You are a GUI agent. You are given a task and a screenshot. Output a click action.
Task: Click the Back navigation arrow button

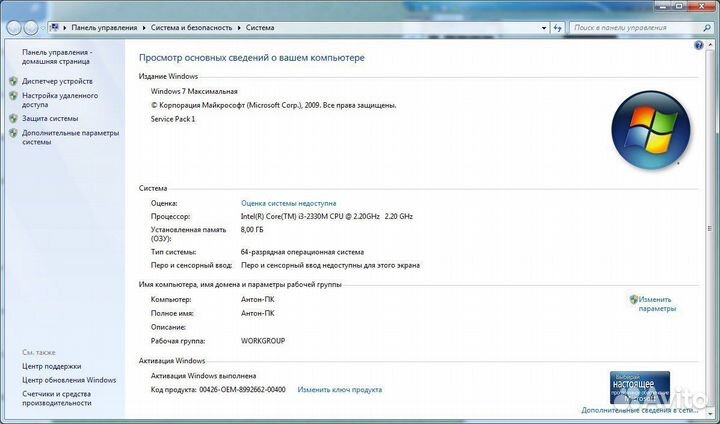pos(14,28)
